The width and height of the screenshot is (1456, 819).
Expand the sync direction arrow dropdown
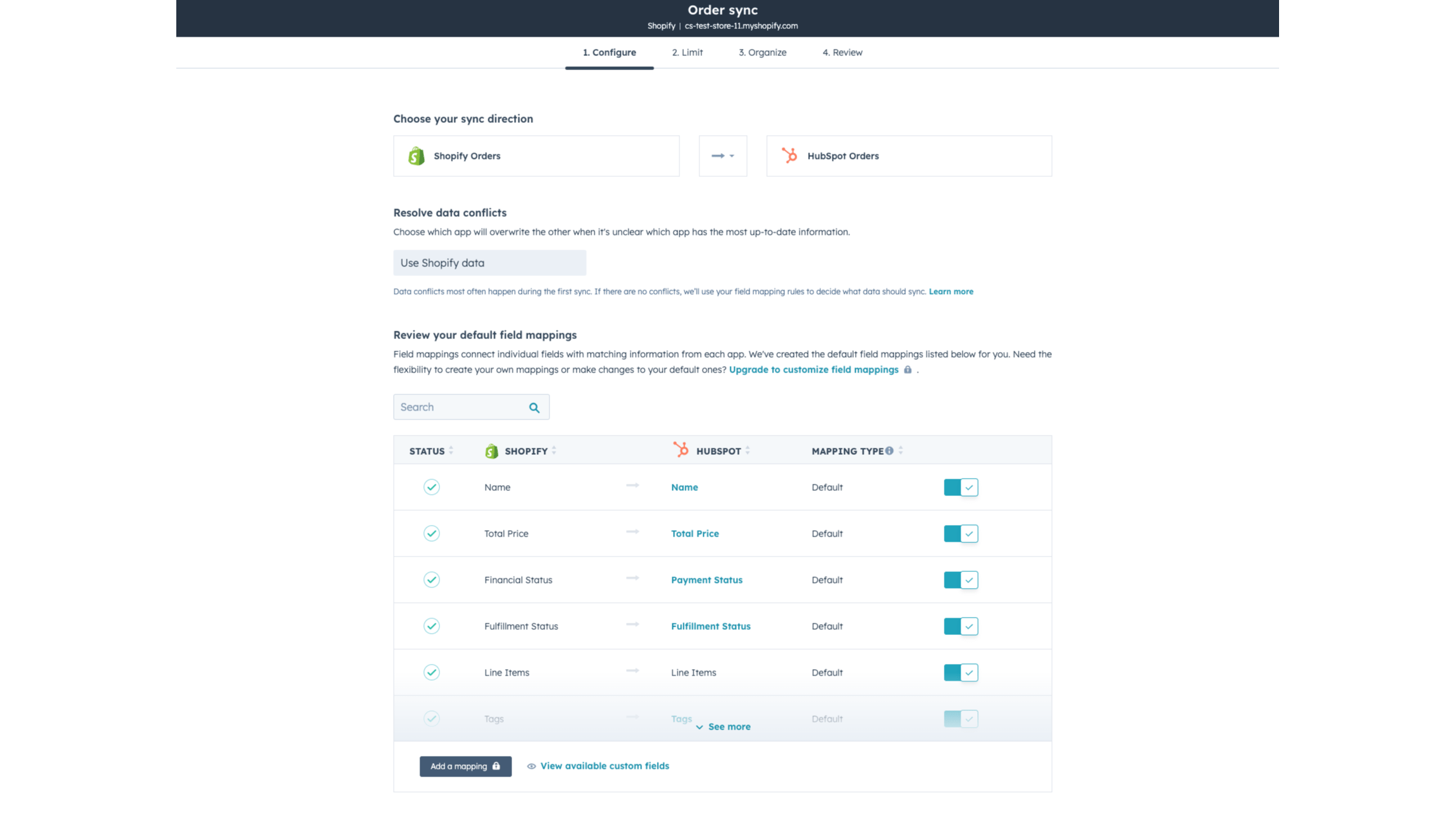[723, 155]
